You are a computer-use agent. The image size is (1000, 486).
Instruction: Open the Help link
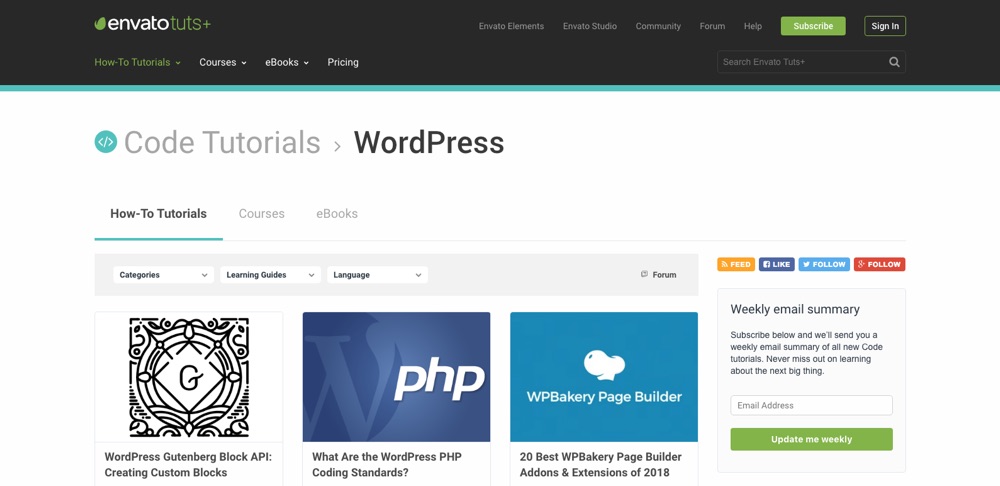pos(753,26)
